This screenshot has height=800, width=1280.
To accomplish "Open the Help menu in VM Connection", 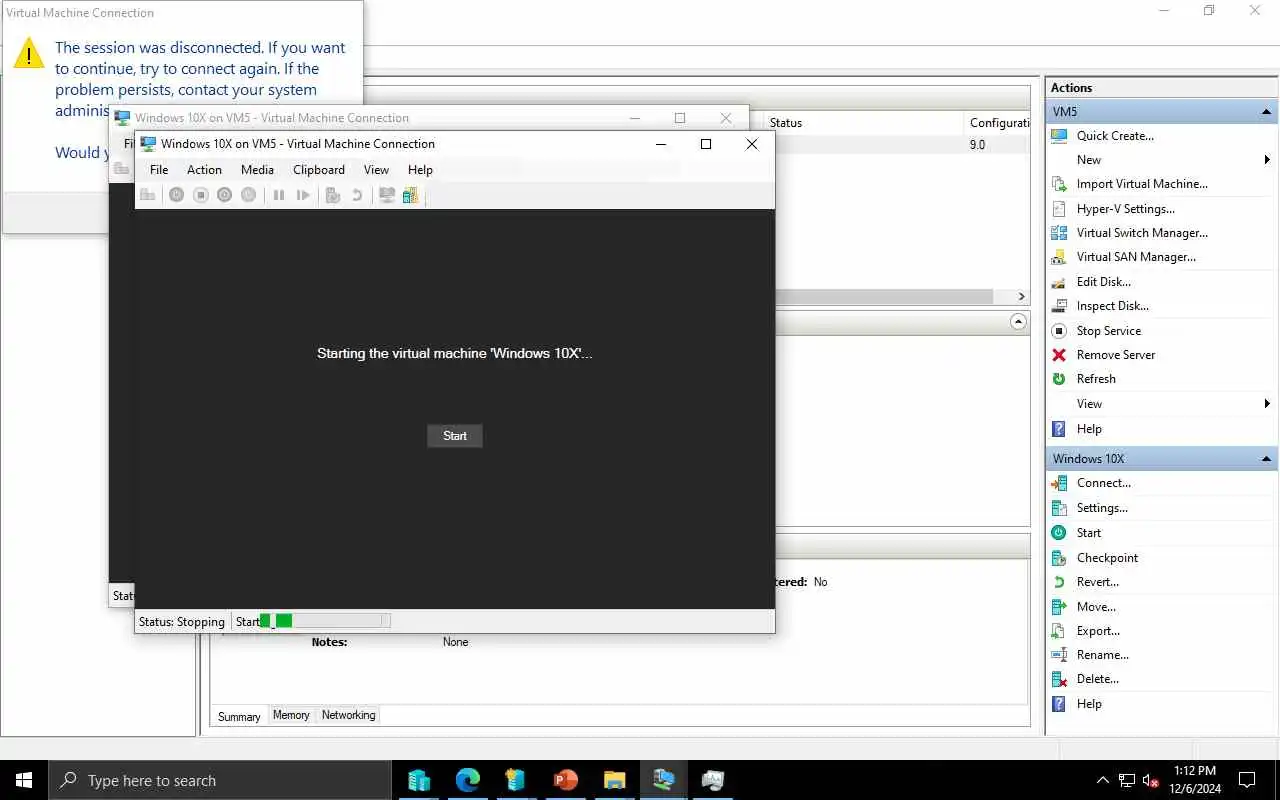I will (x=420, y=170).
